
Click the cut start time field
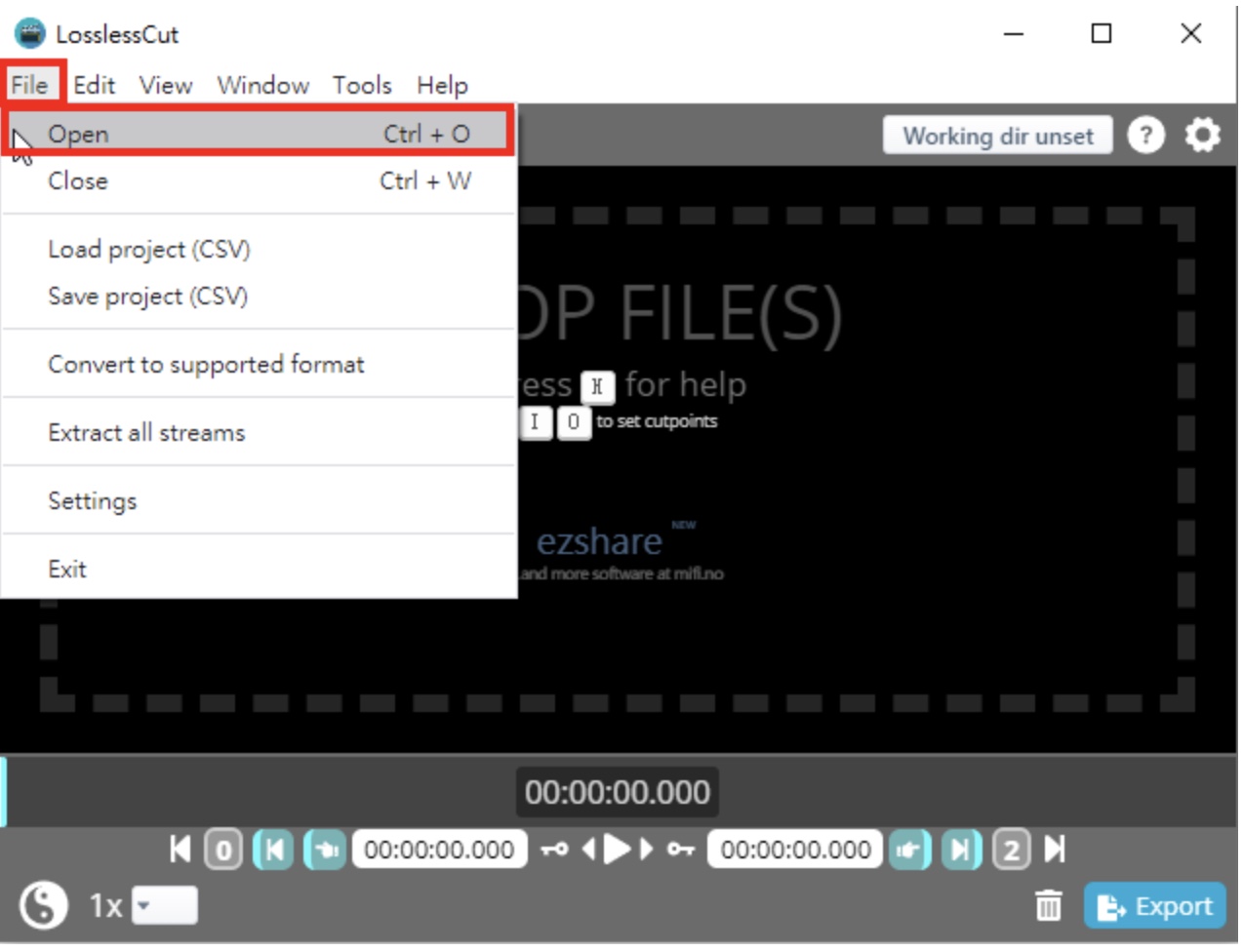(439, 850)
